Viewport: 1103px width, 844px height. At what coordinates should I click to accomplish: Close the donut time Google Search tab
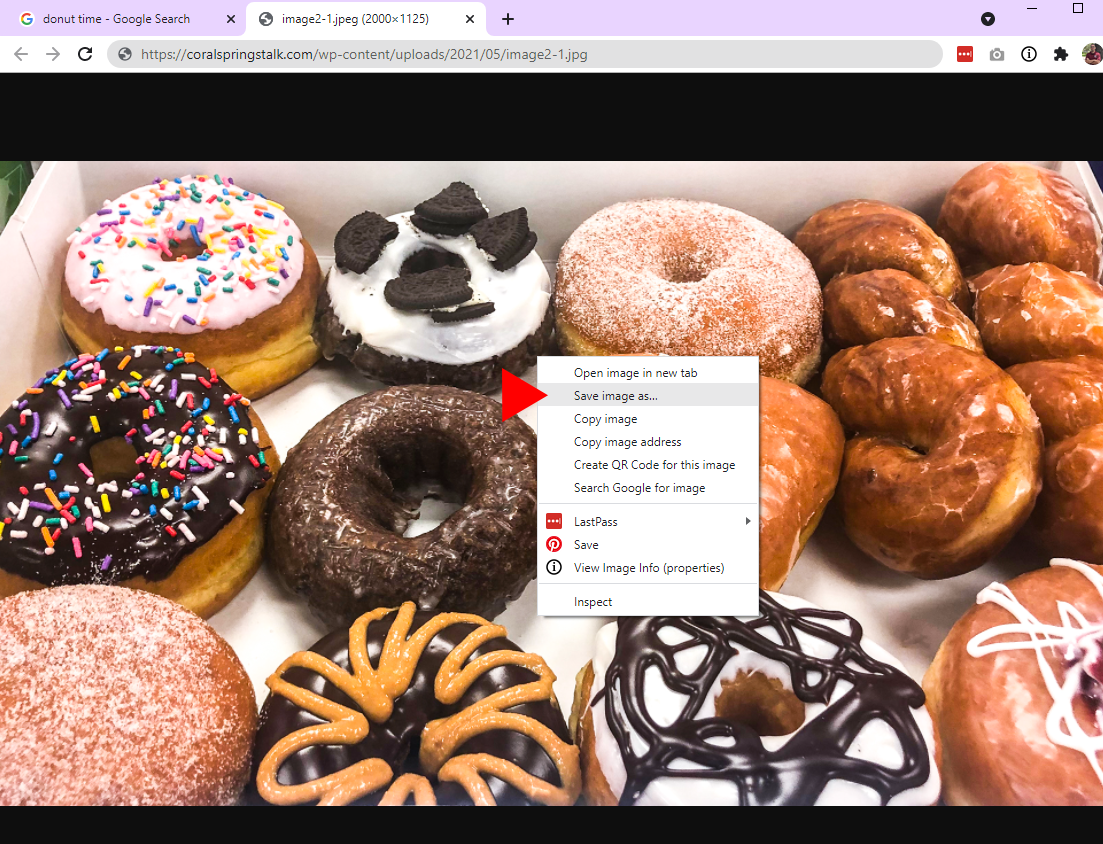pyautogui.click(x=231, y=19)
